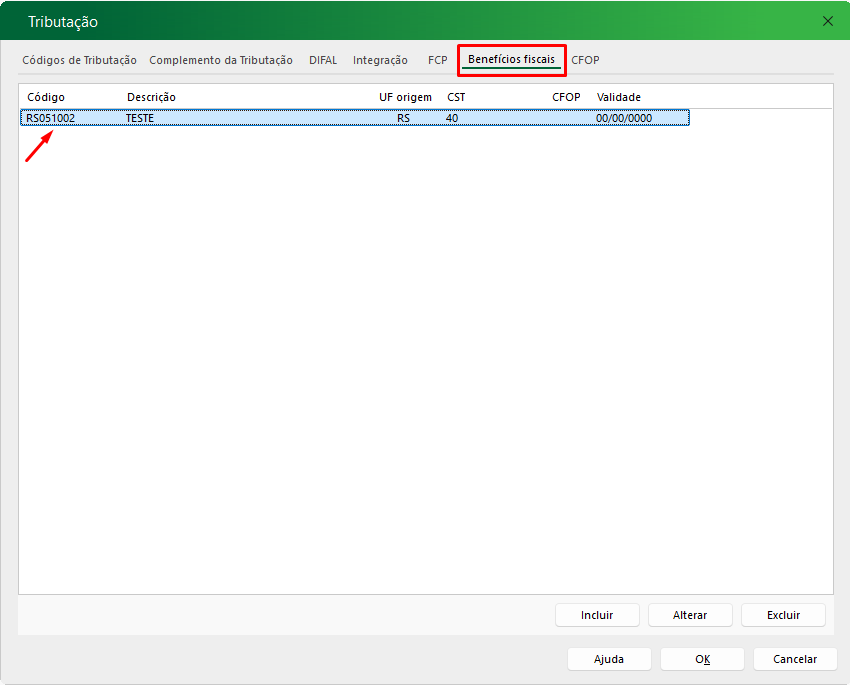This screenshot has height=685, width=850.
Task: Click the Validade column header
Action: point(619,97)
